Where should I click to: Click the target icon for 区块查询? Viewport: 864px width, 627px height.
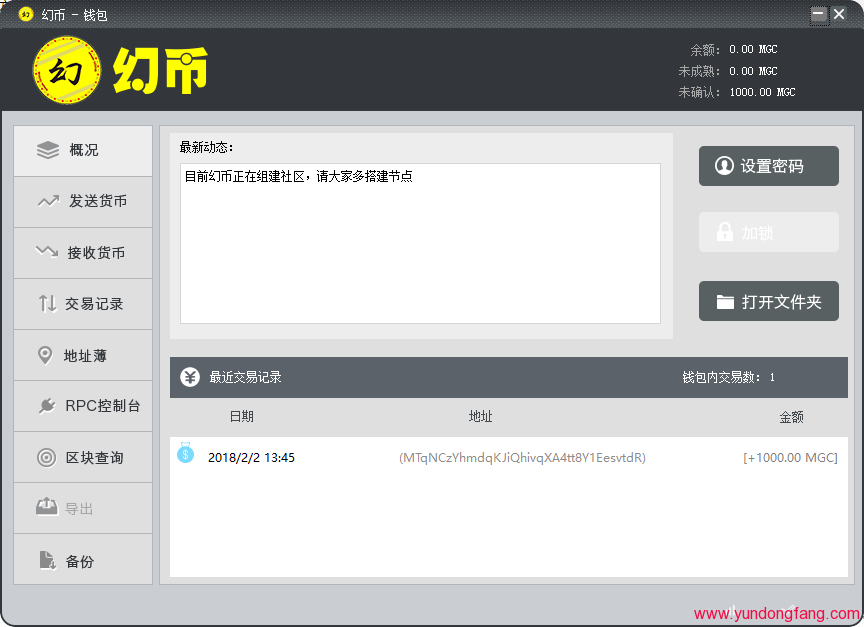click(47, 457)
